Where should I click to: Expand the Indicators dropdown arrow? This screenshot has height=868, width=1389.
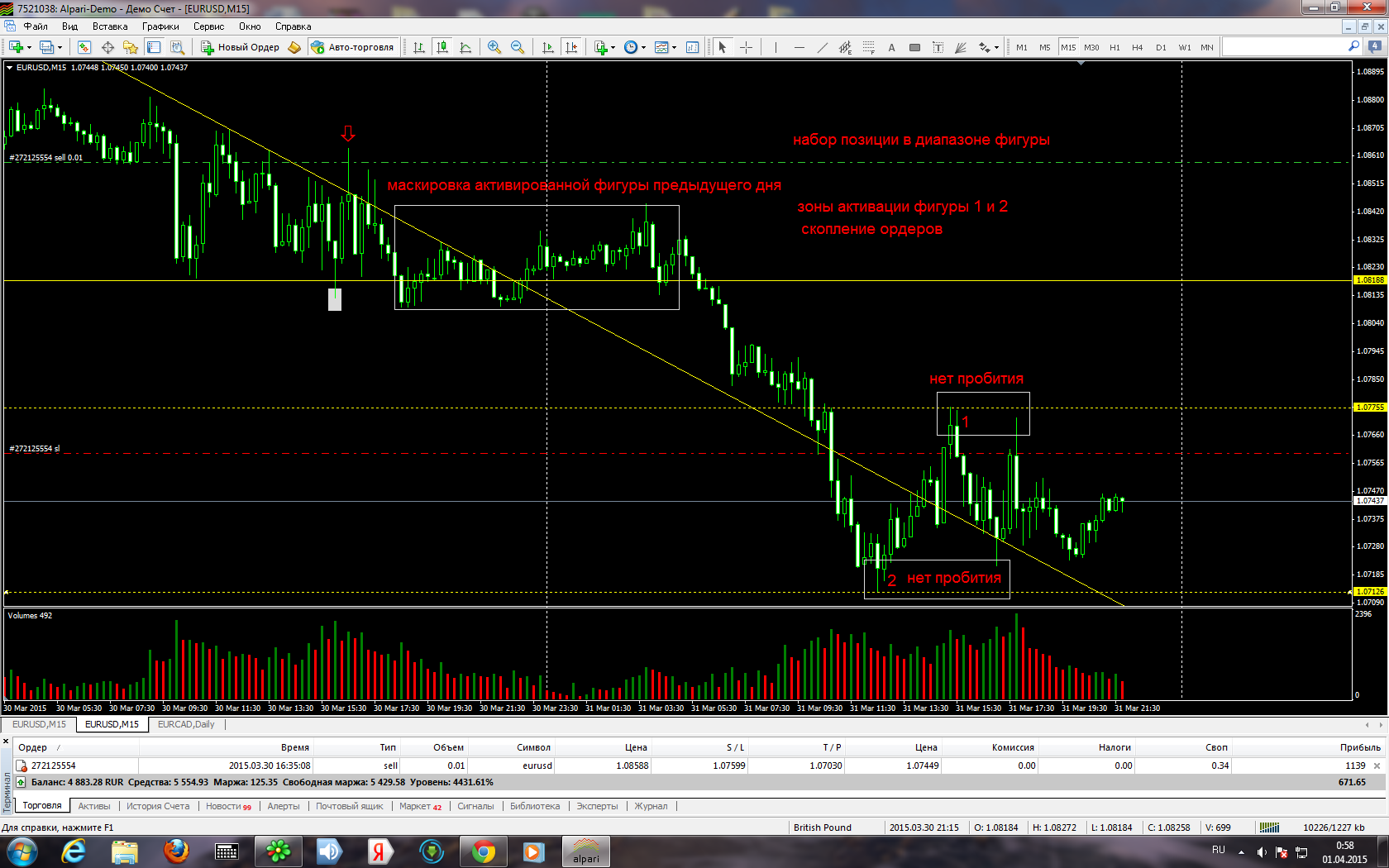coord(613,47)
